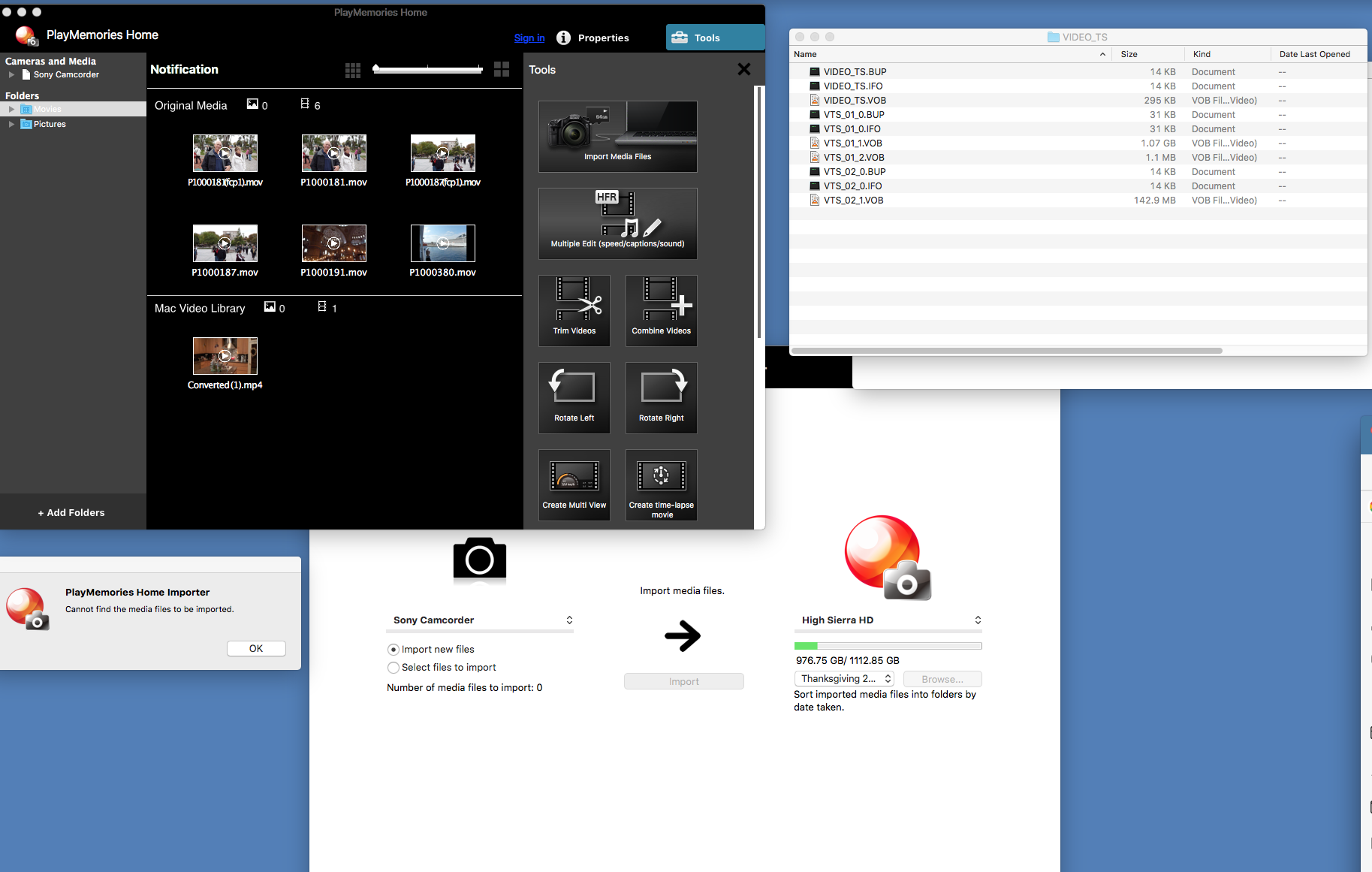Select VTS_01_2.VOB file

point(1078,158)
